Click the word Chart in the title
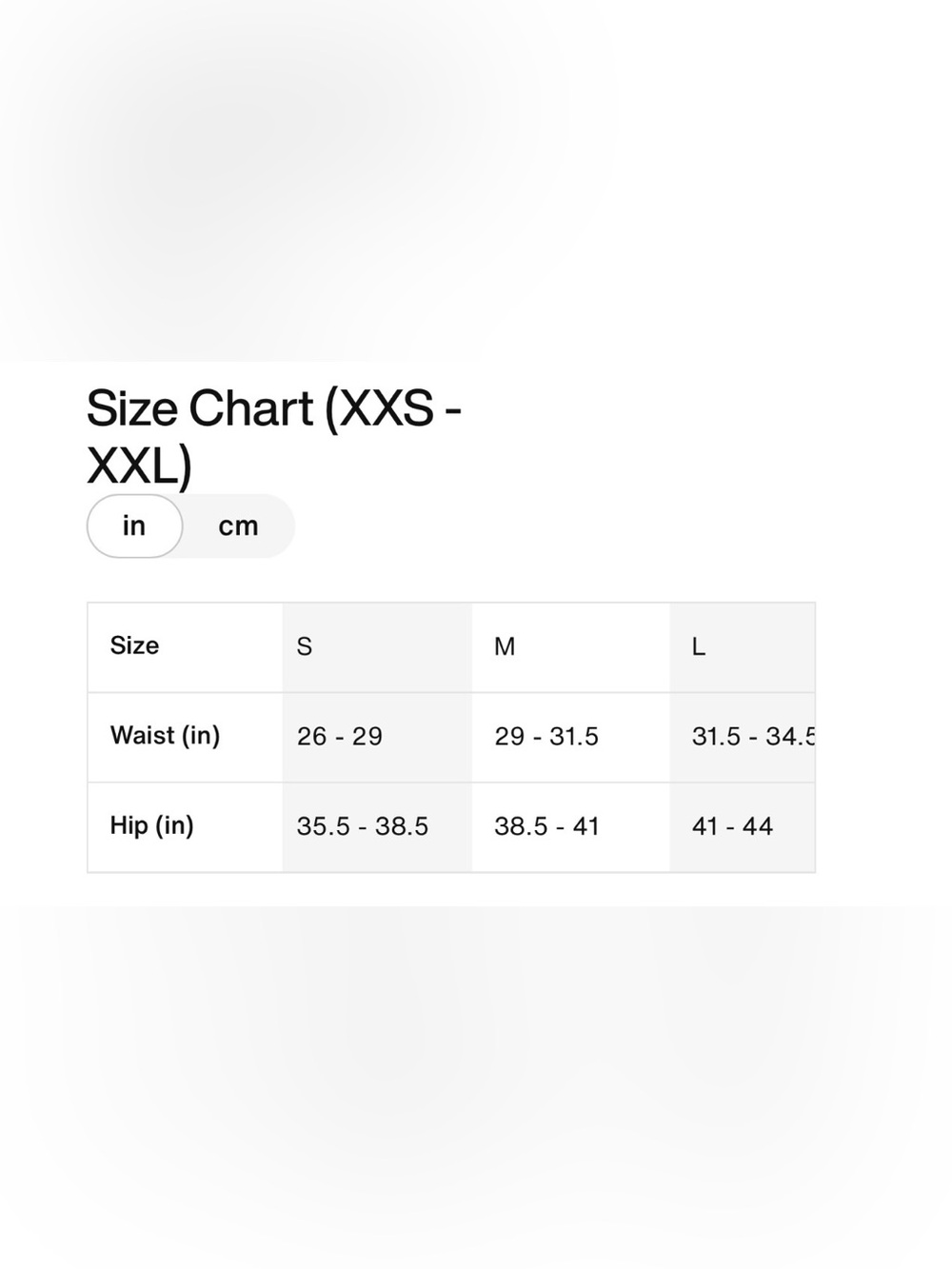 (x=250, y=409)
